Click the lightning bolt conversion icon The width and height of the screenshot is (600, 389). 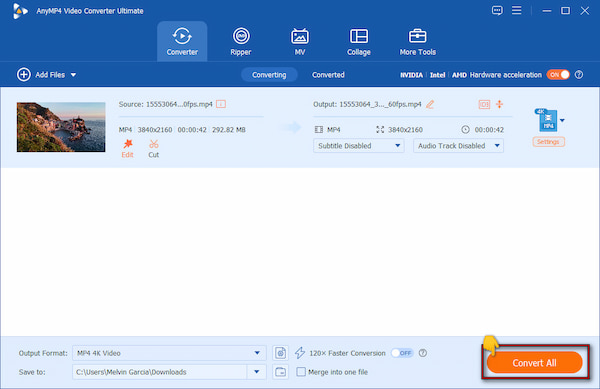click(x=300, y=353)
